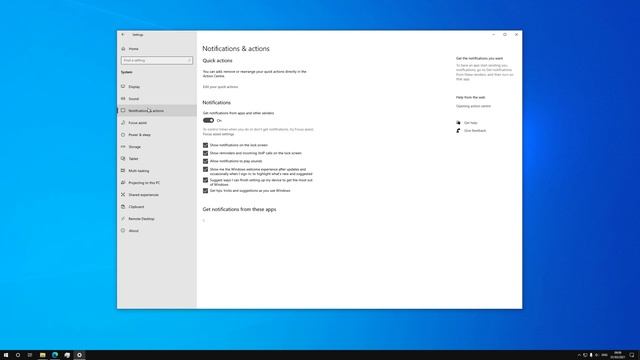The width and height of the screenshot is (640, 360).
Task: Open Home in the Settings sidebar
Action: point(133,49)
